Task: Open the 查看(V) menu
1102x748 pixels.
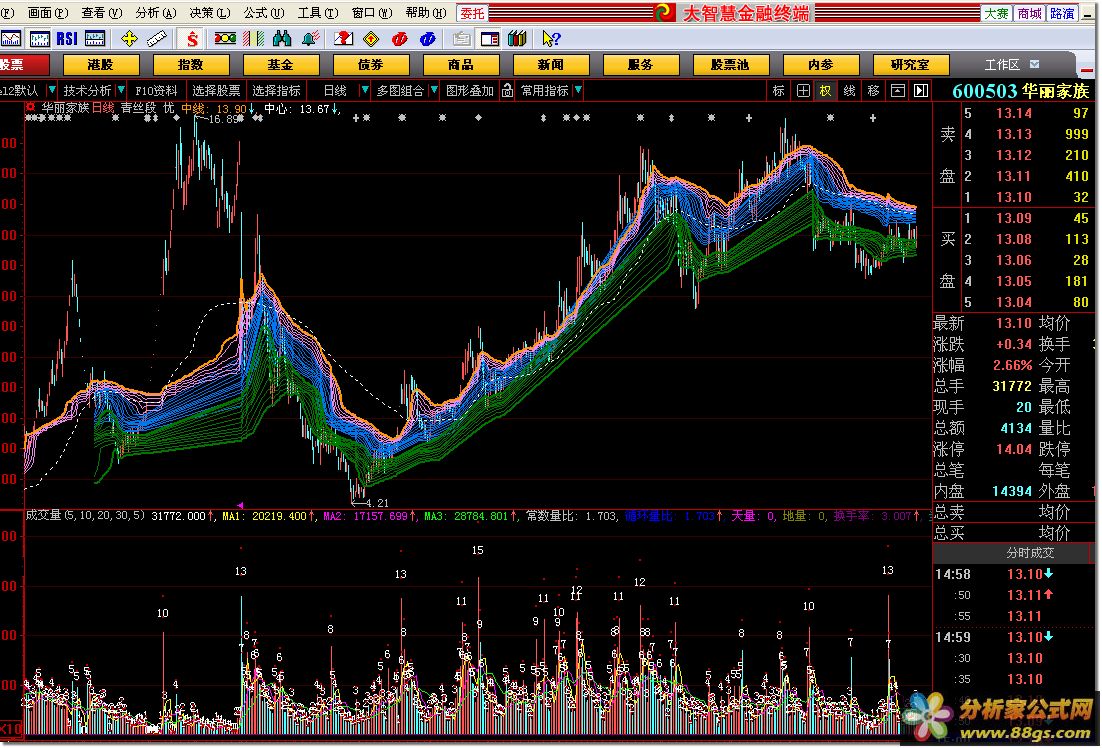Action: [102, 13]
